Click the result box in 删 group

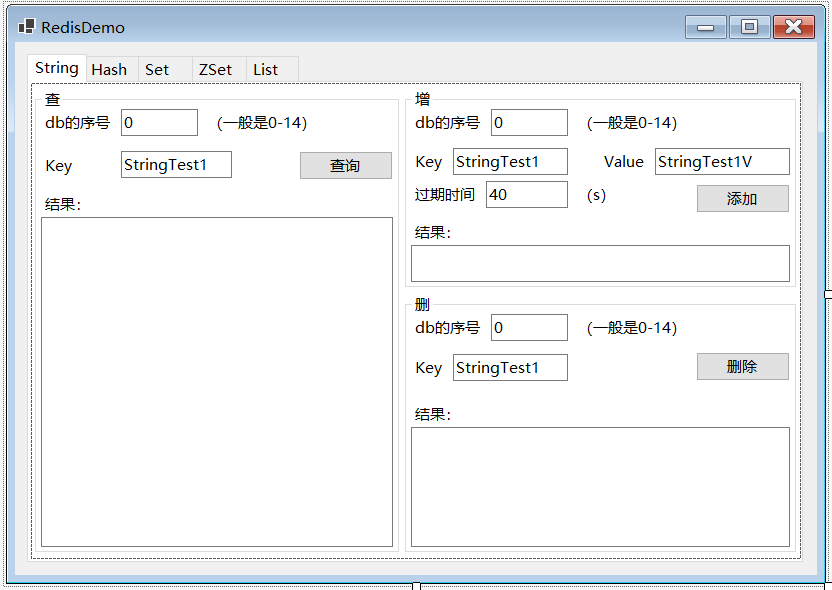[x=600, y=487]
